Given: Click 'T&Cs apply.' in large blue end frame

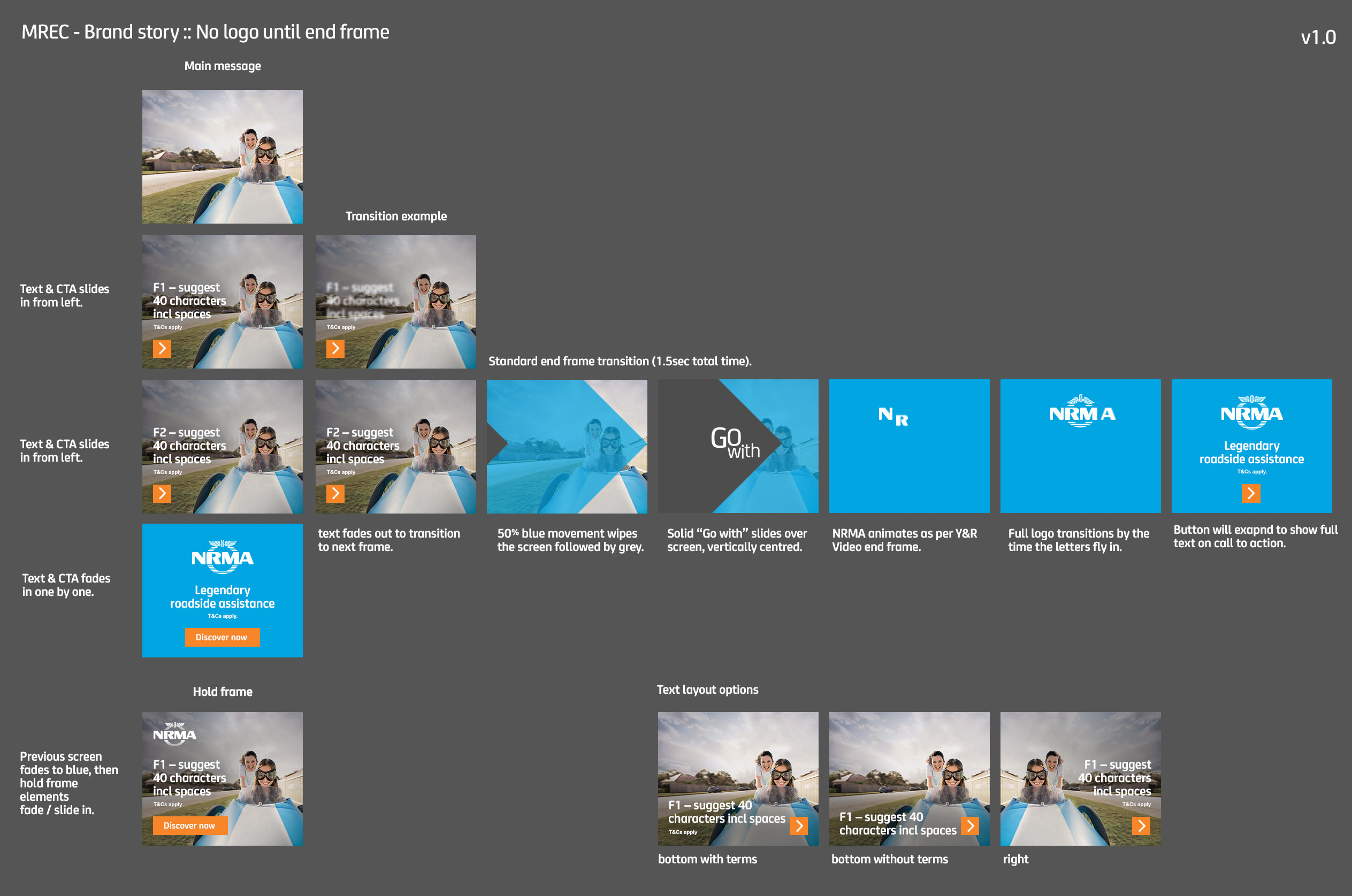Looking at the screenshot, I should pyautogui.click(x=222, y=617).
